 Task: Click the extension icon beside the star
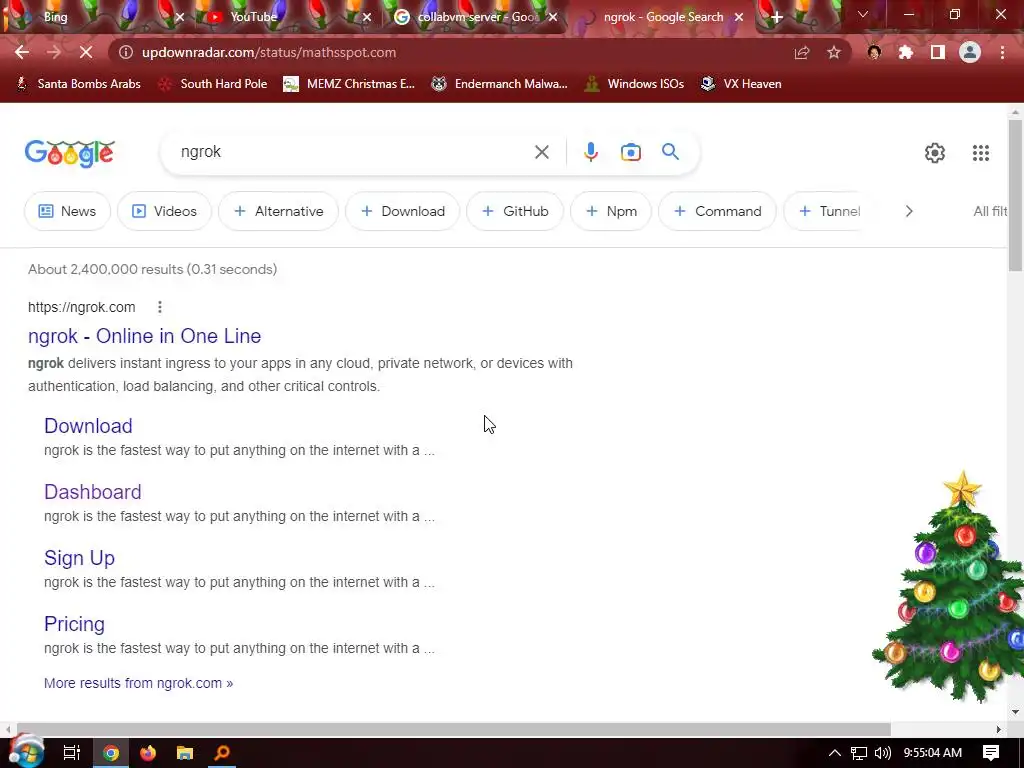(x=874, y=52)
